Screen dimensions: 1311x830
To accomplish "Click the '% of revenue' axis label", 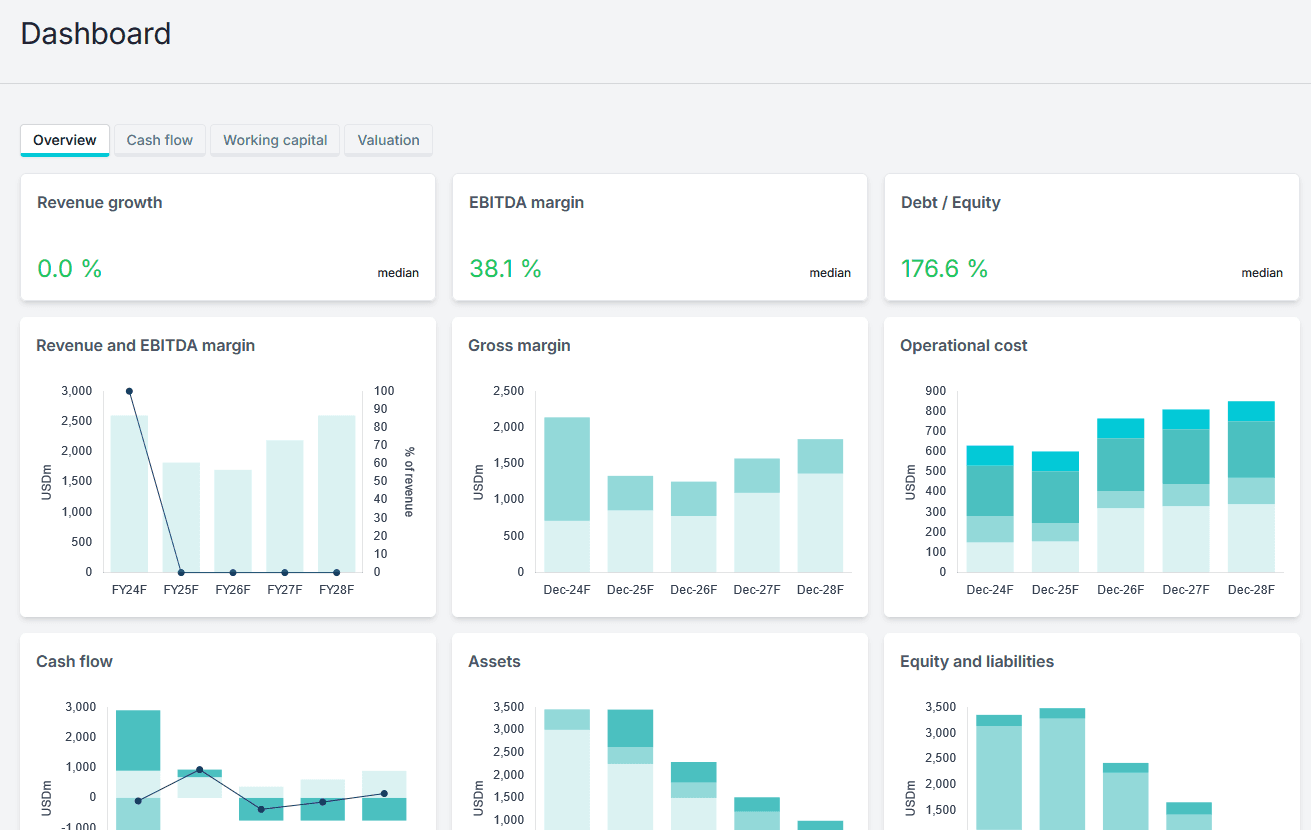I will 409,482.
